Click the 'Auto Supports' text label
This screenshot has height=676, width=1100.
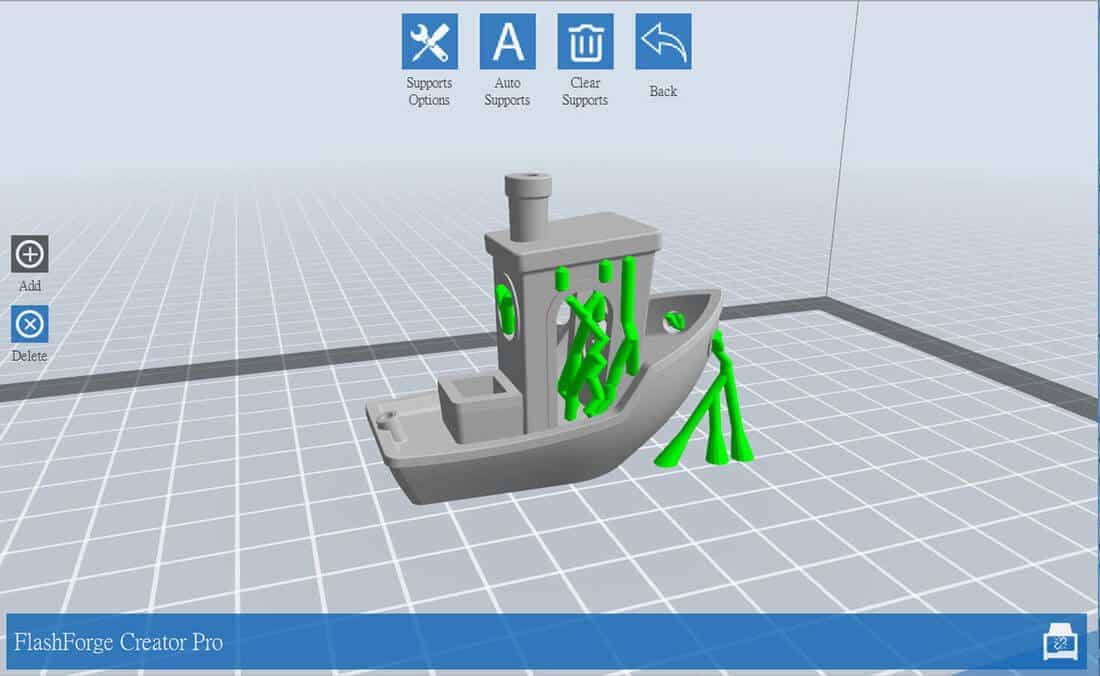point(507,91)
